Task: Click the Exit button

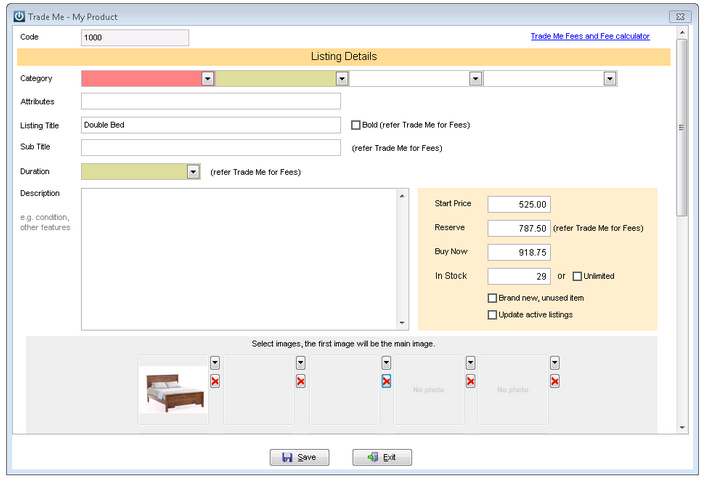Action: click(x=382, y=457)
